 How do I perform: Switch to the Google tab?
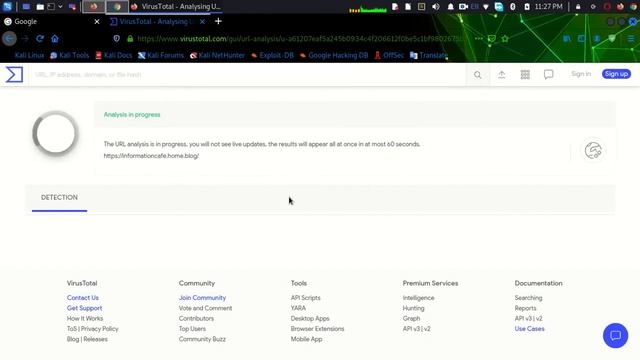click(51, 22)
